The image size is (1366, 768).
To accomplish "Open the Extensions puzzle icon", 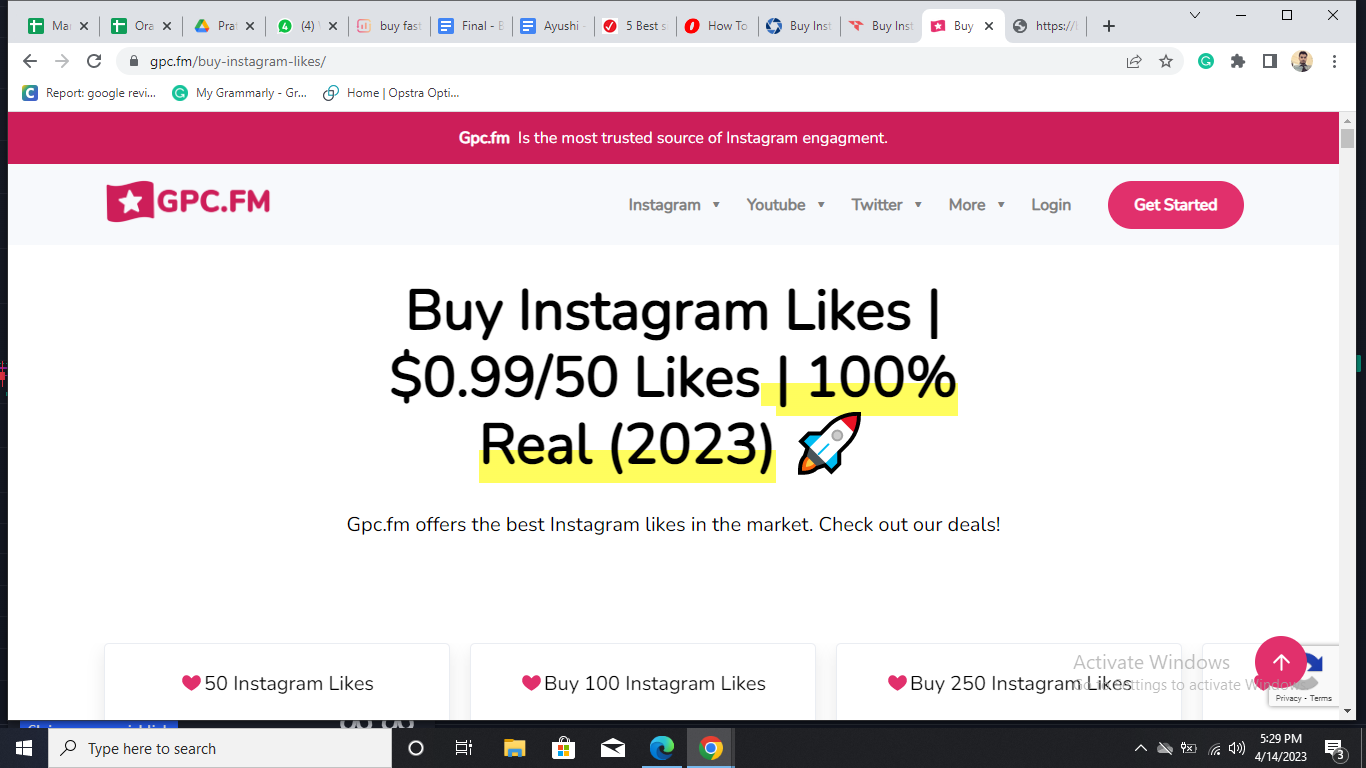I will coord(1238,61).
